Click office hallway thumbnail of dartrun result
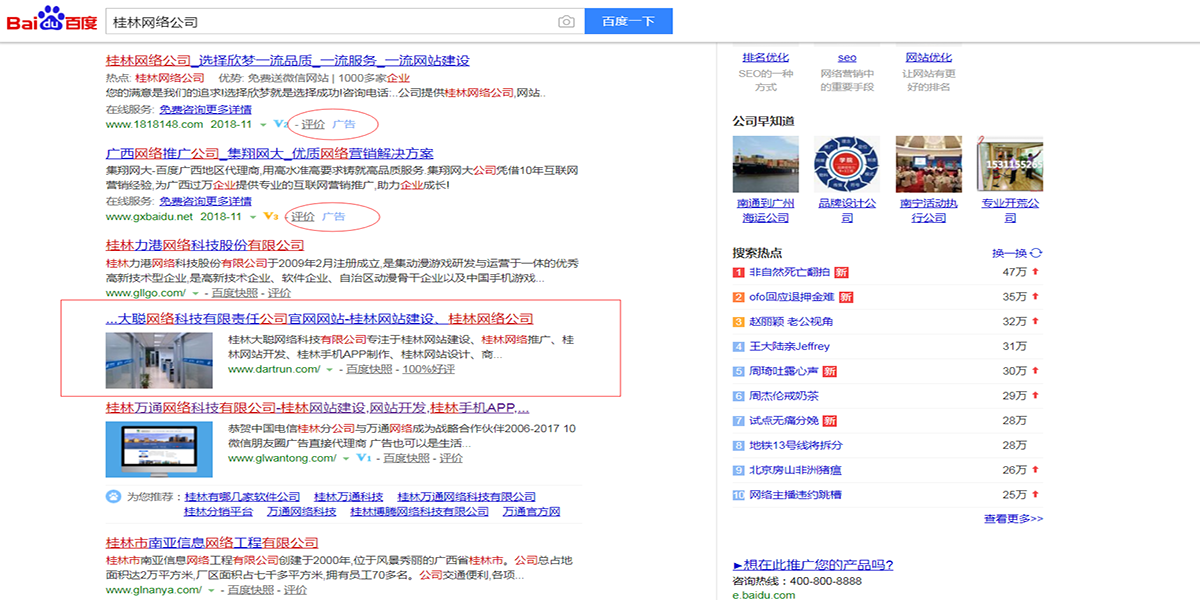 159,360
